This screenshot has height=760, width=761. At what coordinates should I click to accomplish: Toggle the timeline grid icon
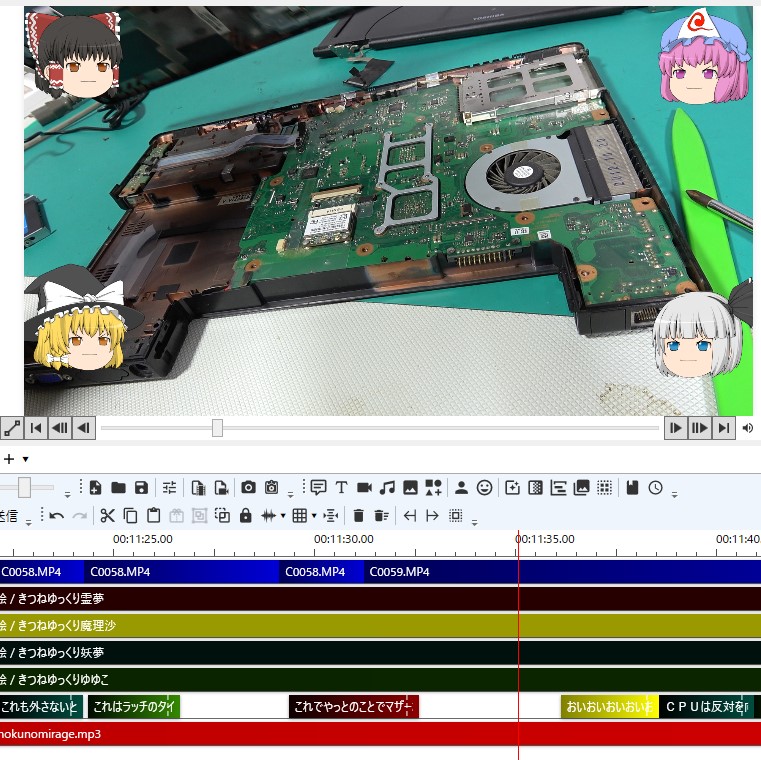(299, 515)
